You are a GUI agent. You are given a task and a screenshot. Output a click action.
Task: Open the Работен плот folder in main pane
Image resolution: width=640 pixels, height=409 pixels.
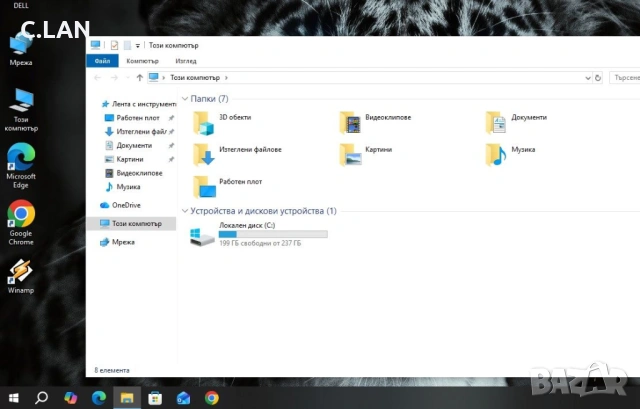click(227, 187)
